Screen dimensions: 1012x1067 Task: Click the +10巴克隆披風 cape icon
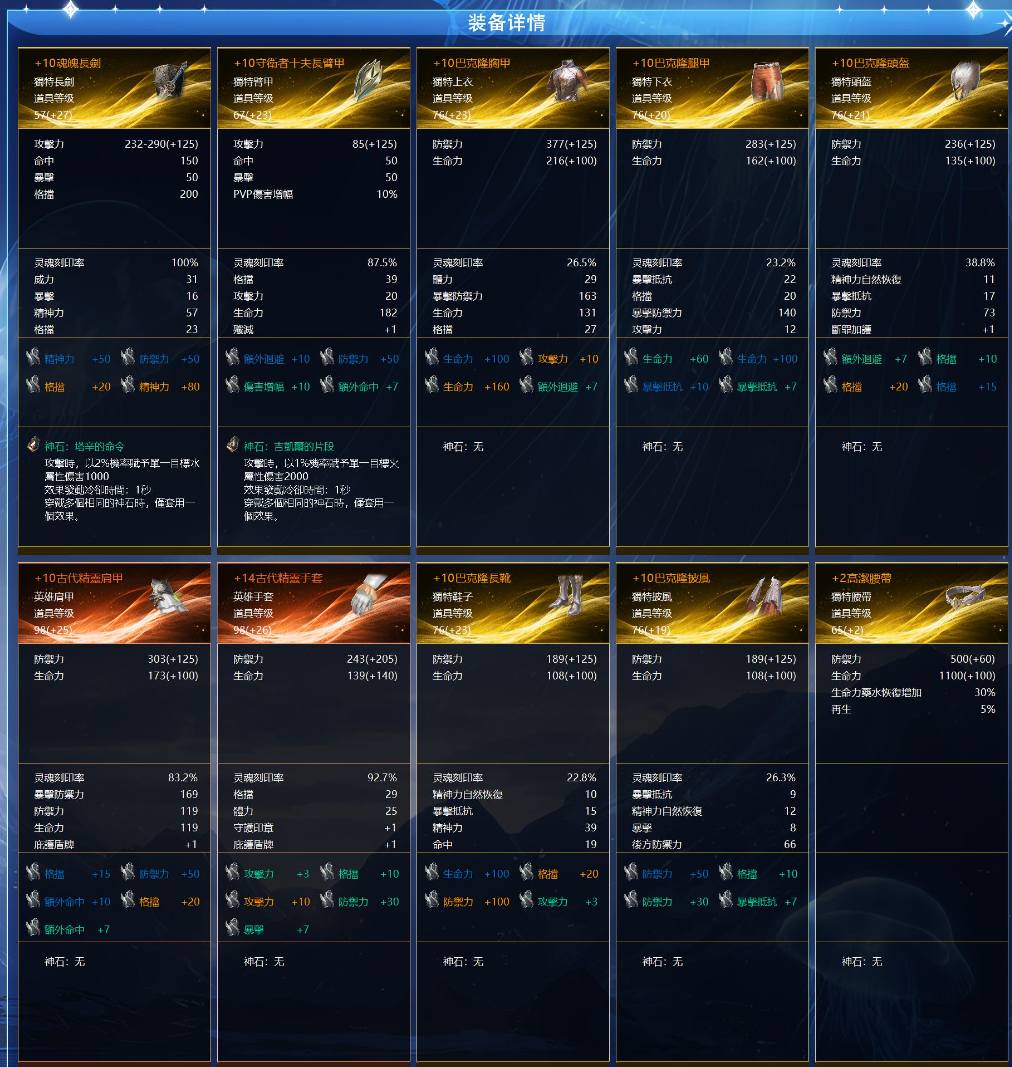pos(765,596)
